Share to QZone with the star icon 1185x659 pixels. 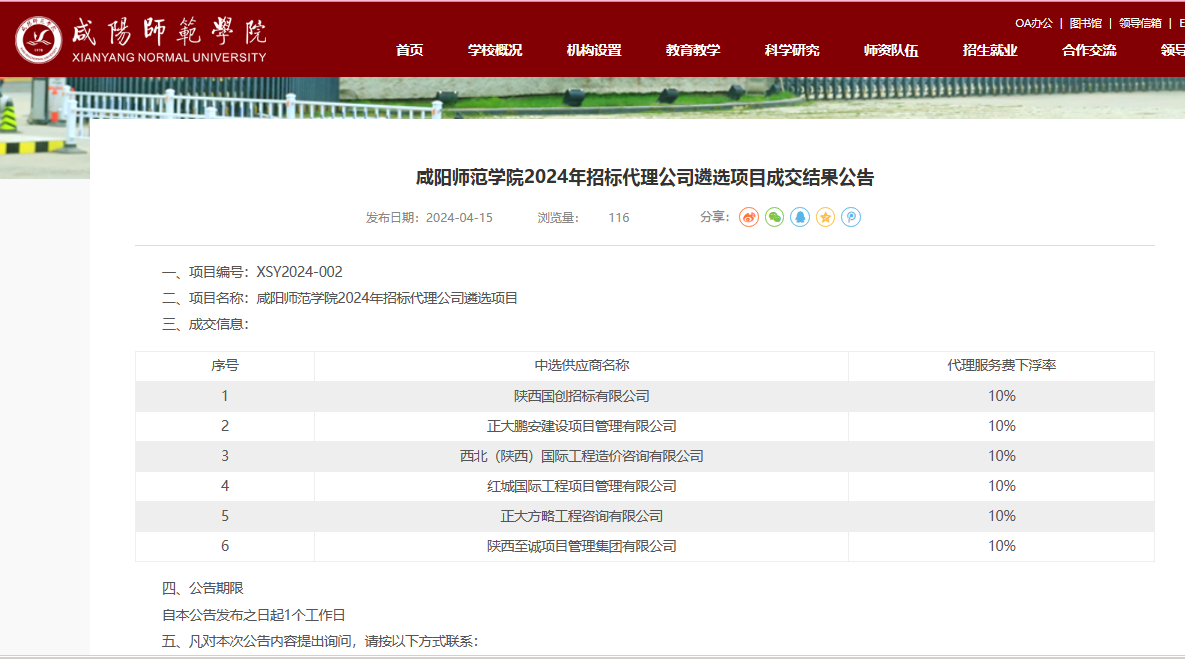click(825, 217)
